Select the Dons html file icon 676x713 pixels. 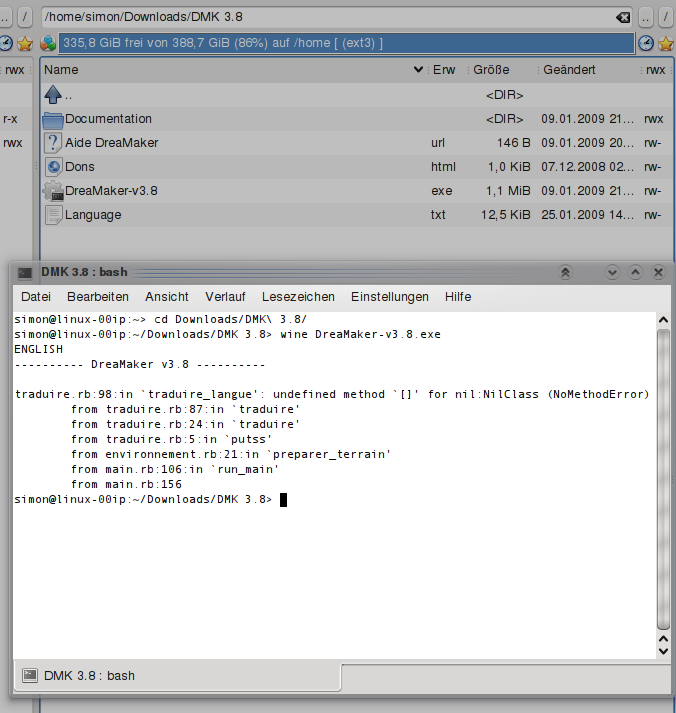[x=54, y=167]
